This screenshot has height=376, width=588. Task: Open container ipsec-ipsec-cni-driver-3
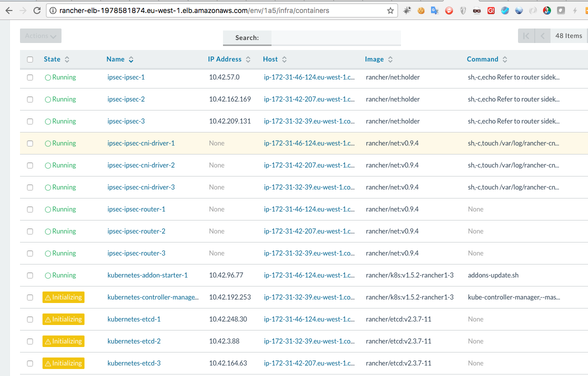tap(141, 187)
